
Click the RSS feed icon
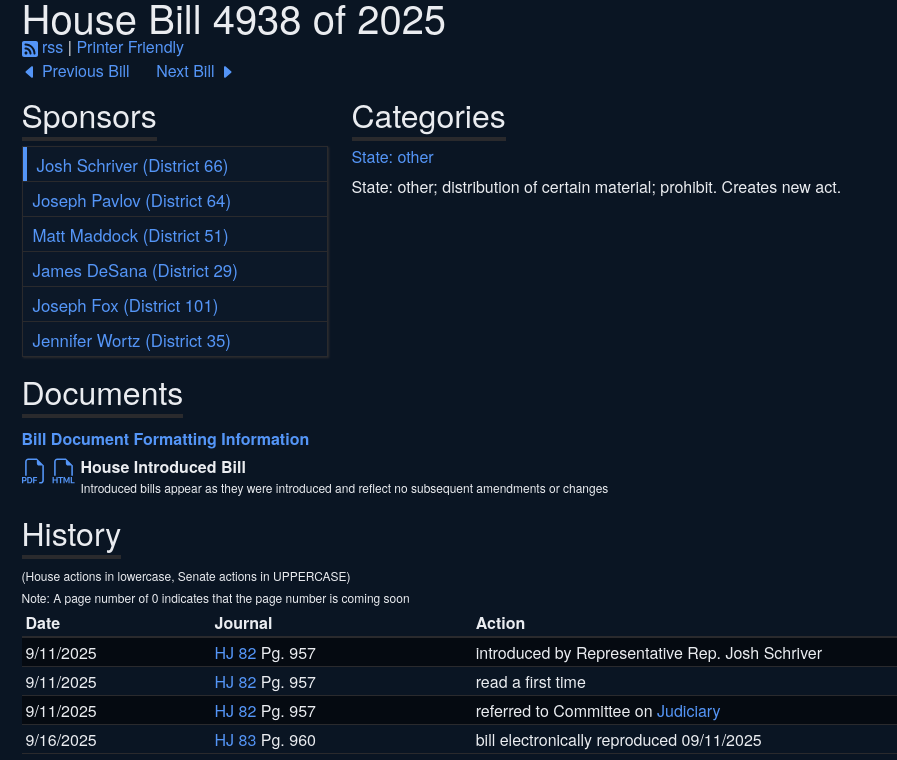click(x=30, y=49)
